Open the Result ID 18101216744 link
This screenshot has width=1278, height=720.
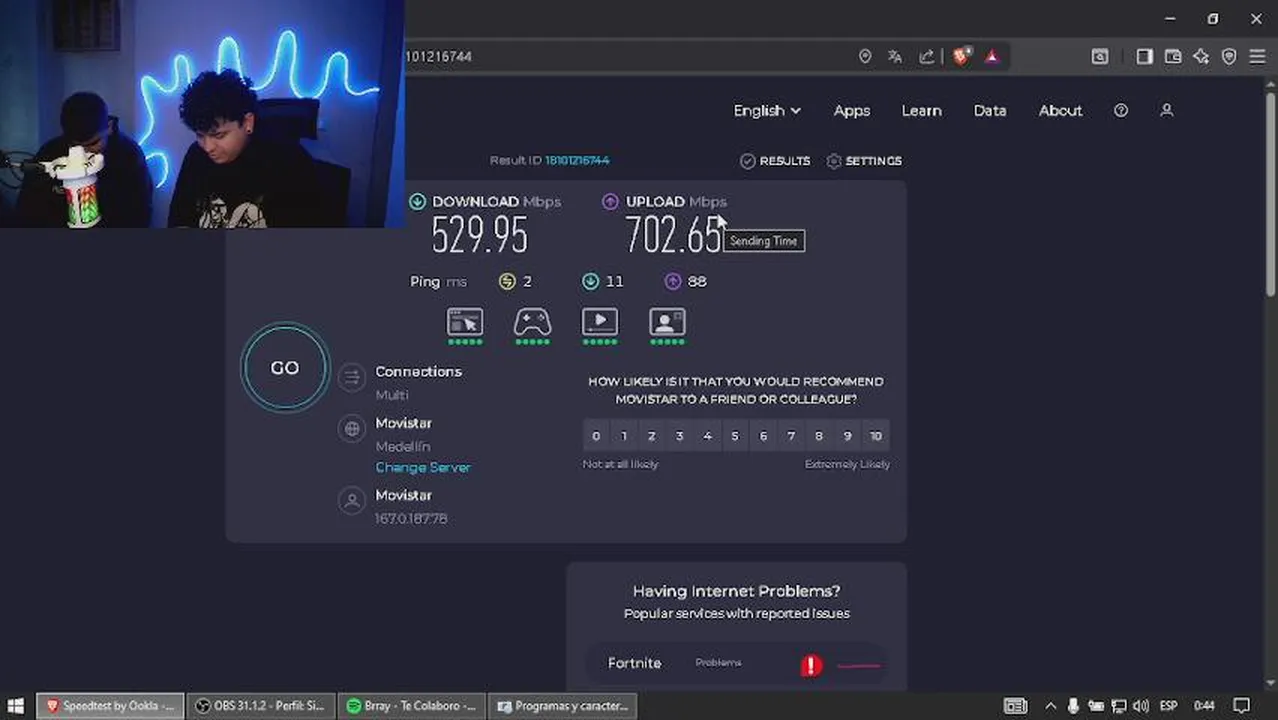click(x=577, y=160)
